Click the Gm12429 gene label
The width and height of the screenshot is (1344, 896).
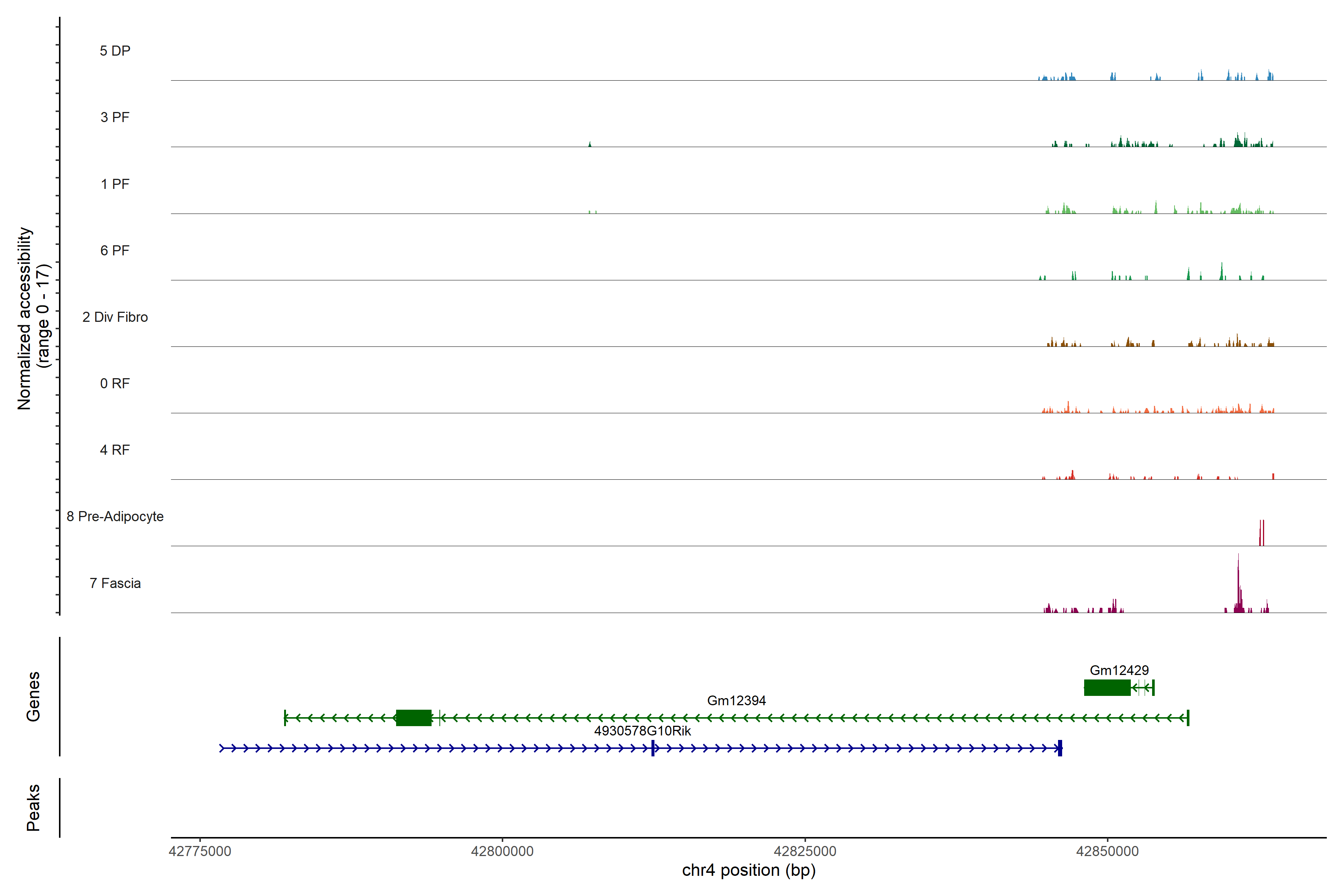tap(1119, 670)
